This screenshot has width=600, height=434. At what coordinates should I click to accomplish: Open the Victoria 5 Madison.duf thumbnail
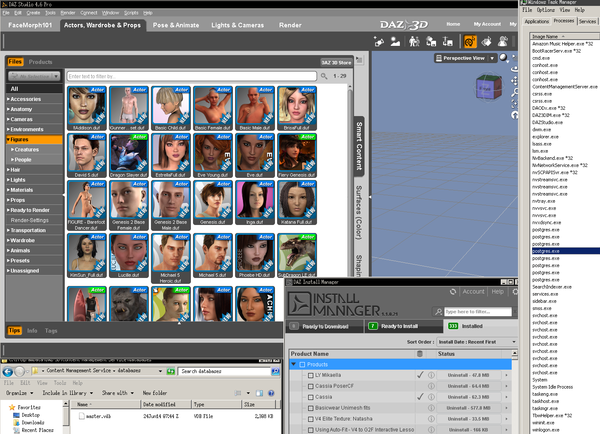click(x=86, y=108)
